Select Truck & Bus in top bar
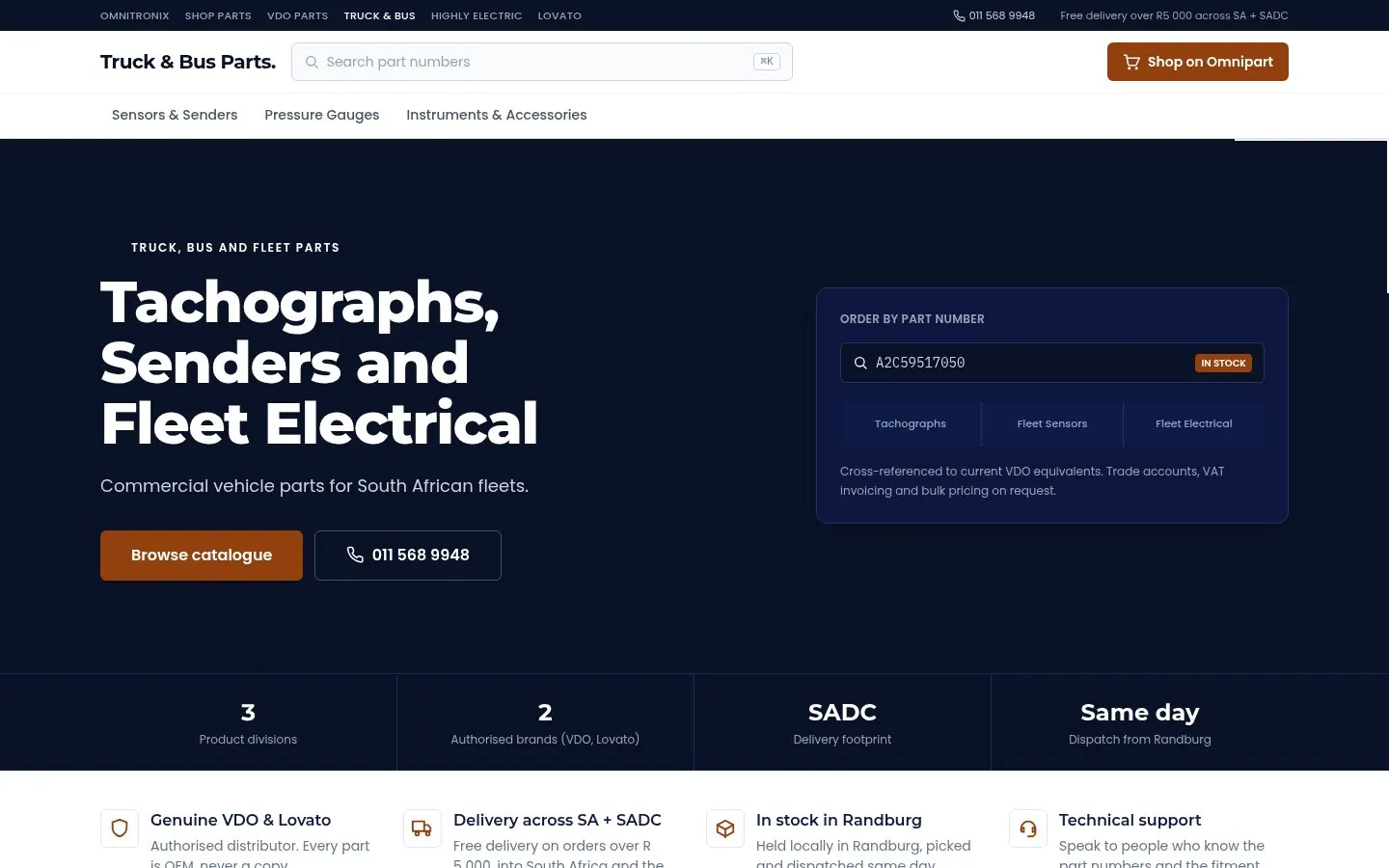Image resolution: width=1389 pixels, height=868 pixels. pos(380,15)
